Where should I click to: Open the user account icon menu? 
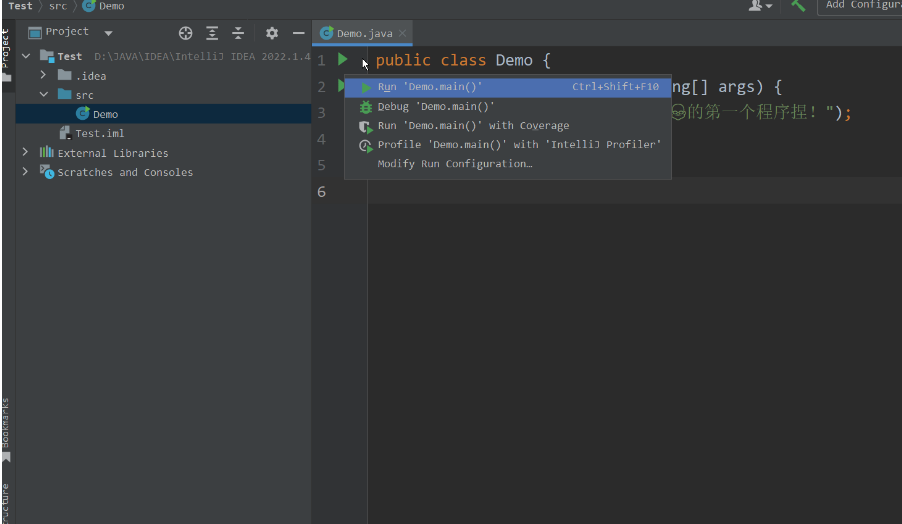[760, 6]
